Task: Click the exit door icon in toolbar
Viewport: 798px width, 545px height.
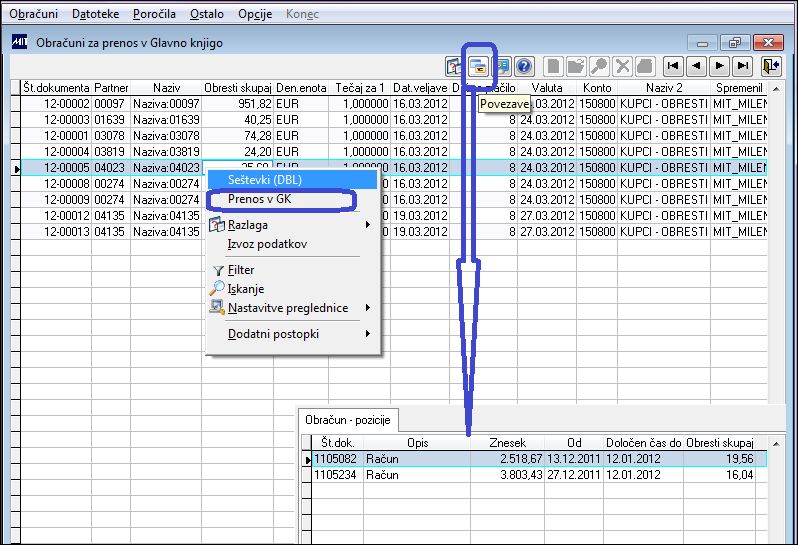Action: (x=771, y=66)
